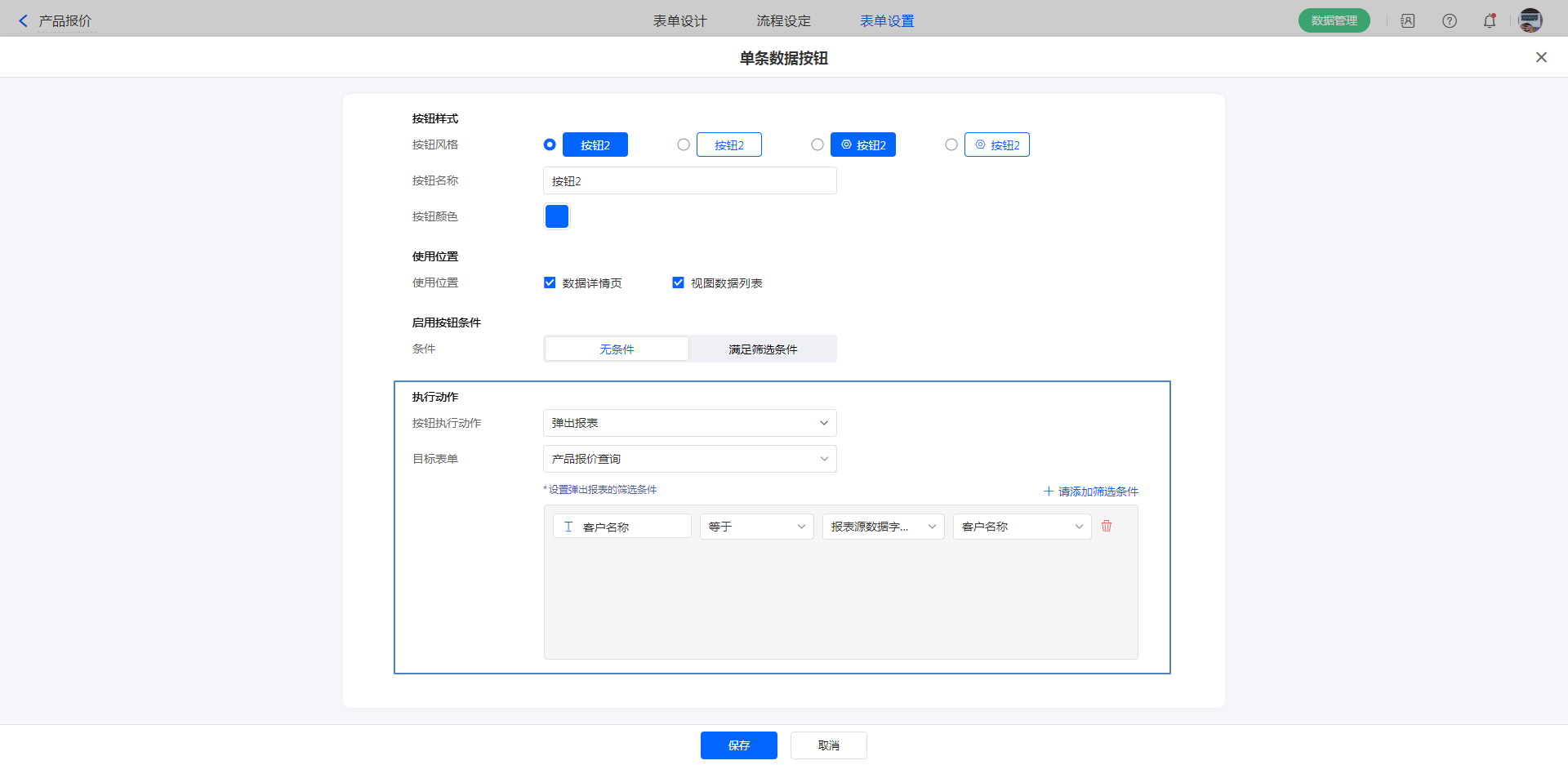Screen dimensions: 1568x765
Task: Click plus icon to add filter condition
Action: click(1049, 491)
